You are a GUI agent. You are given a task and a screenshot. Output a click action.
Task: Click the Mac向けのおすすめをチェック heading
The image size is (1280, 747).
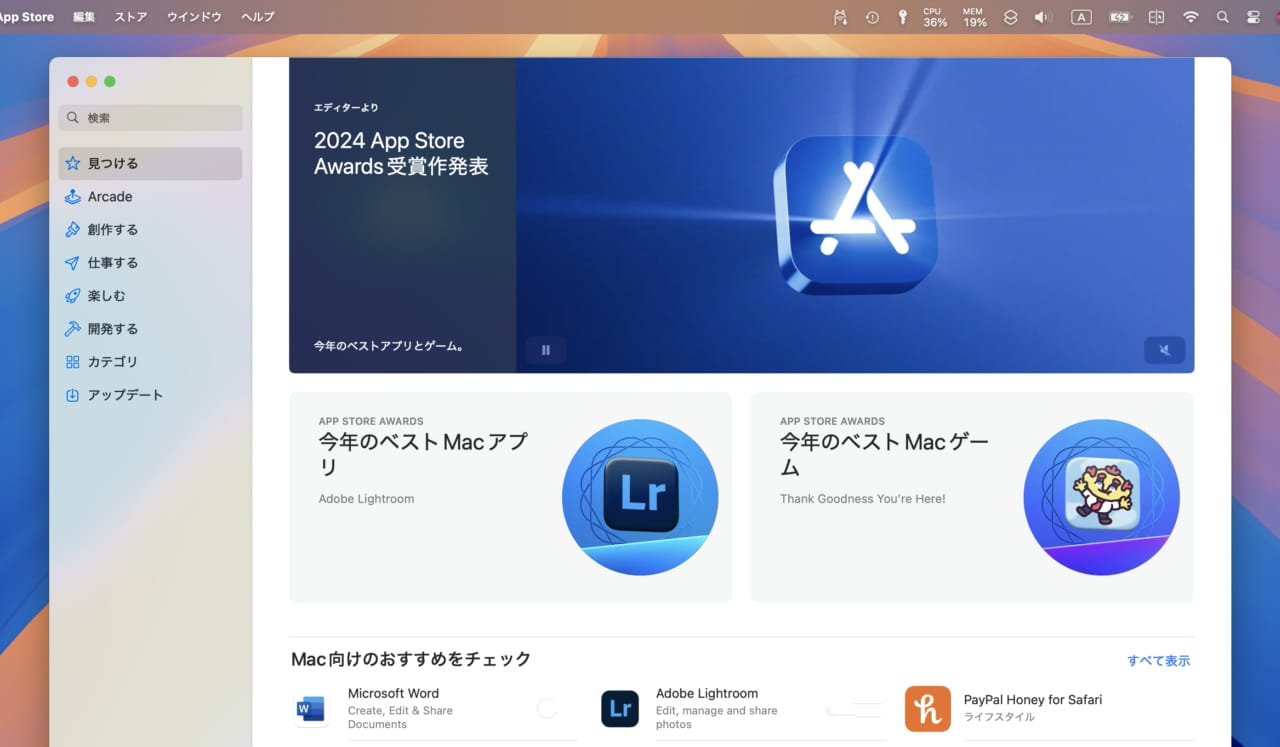(411, 659)
